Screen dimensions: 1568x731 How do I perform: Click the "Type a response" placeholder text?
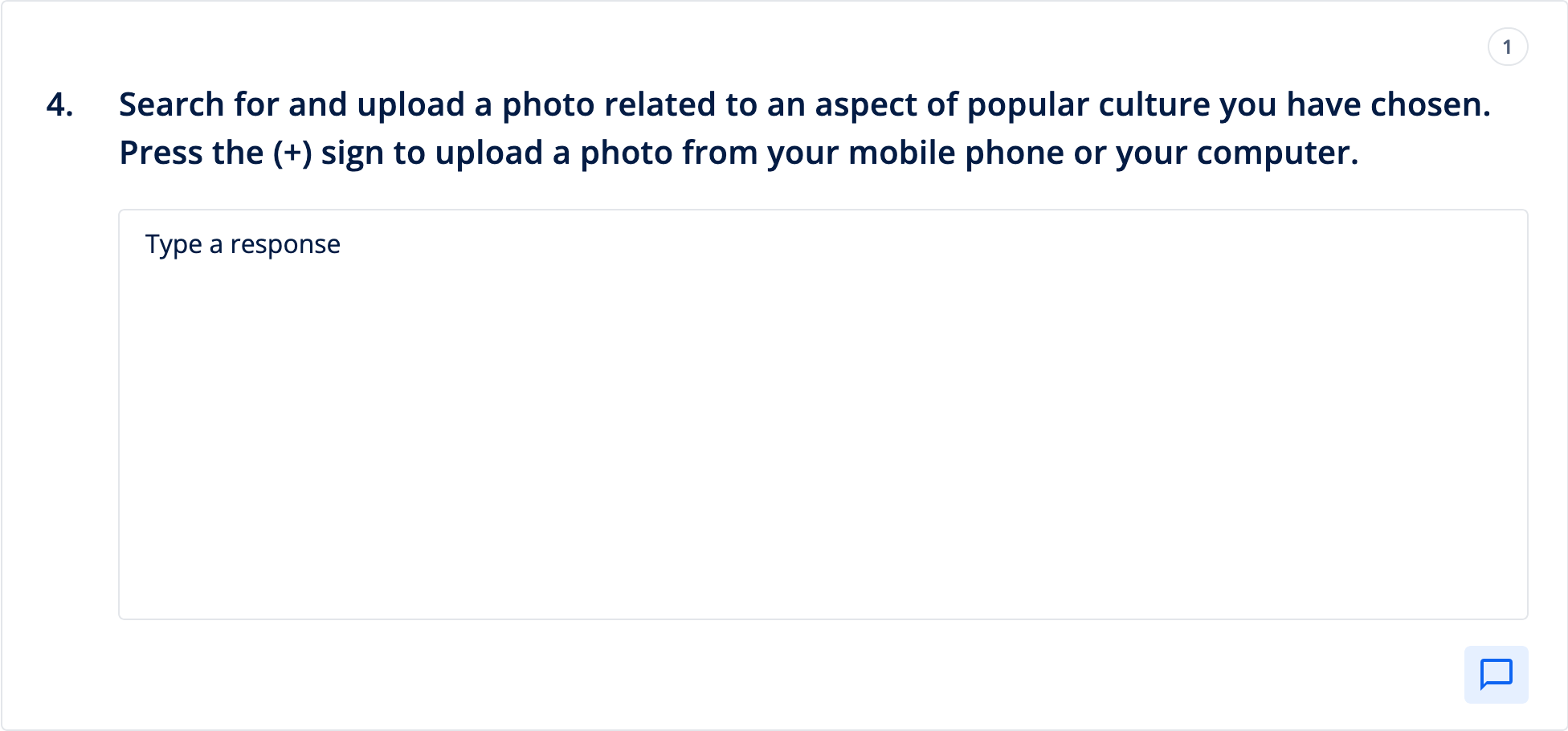point(243,244)
